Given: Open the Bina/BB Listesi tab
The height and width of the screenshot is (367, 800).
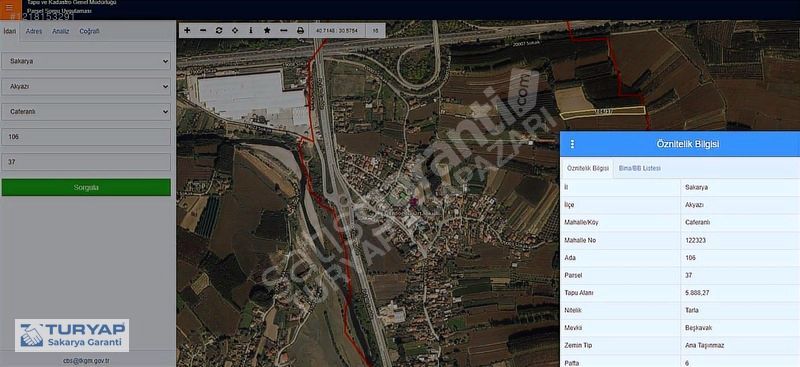Looking at the screenshot, I should click(x=639, y=168).
